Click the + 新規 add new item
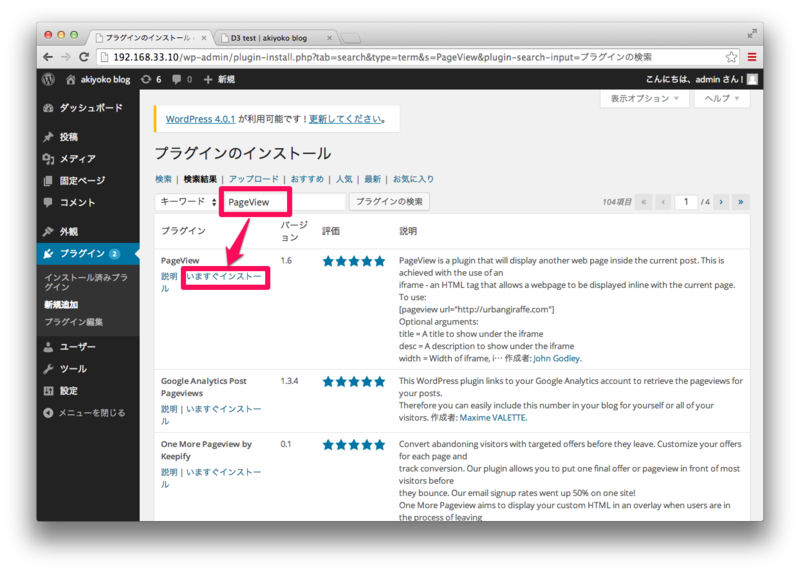Image resolution: width=800 pixels, height=572 pixels. click(219, 79)
